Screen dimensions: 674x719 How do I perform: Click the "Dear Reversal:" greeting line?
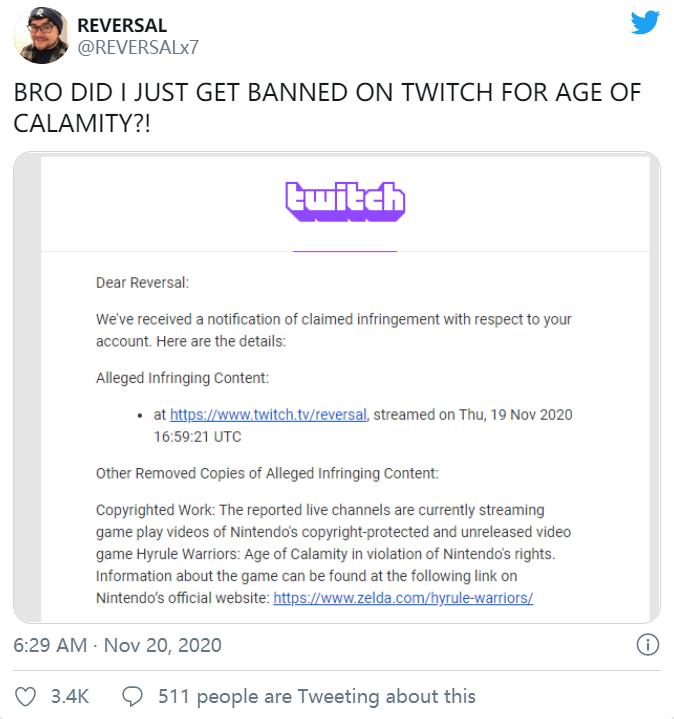pos(142,283)
